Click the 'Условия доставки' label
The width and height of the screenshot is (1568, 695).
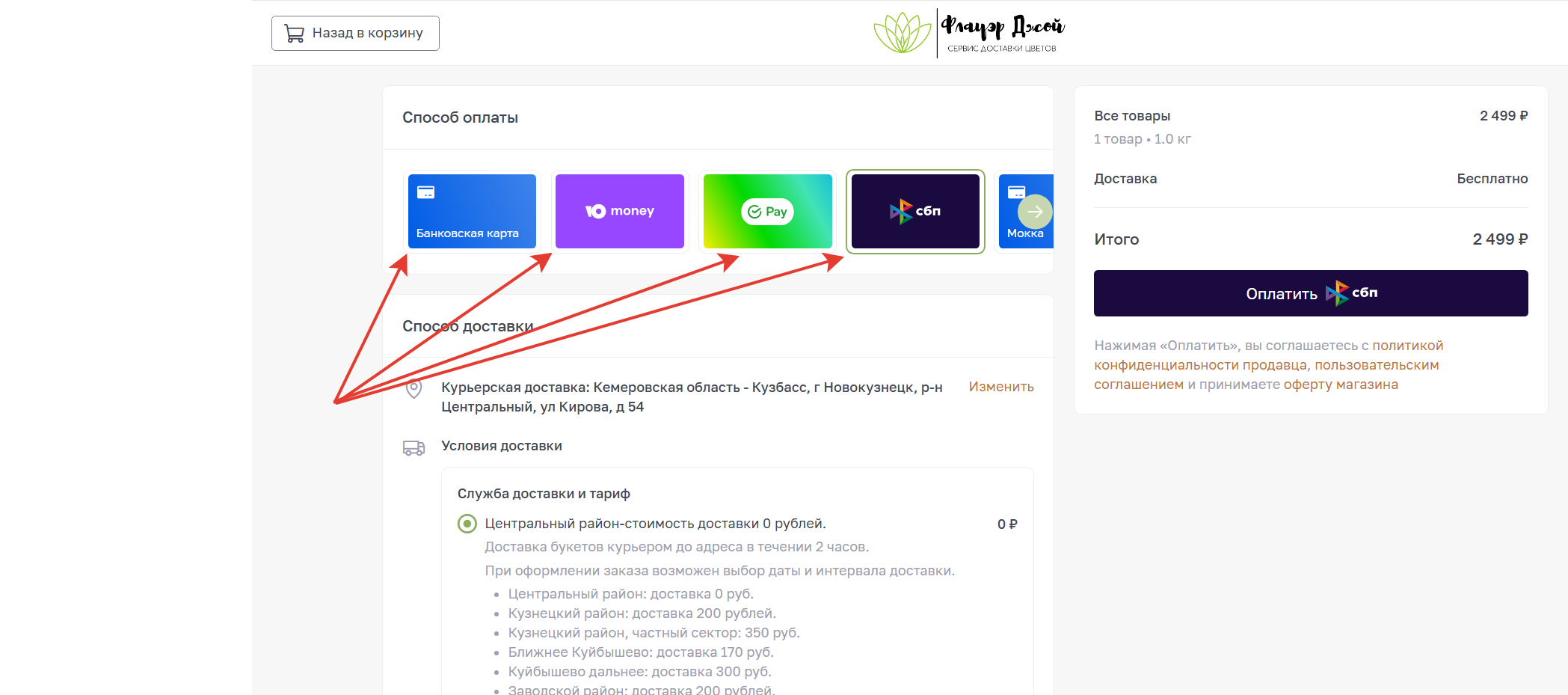(x=502, y=446)
